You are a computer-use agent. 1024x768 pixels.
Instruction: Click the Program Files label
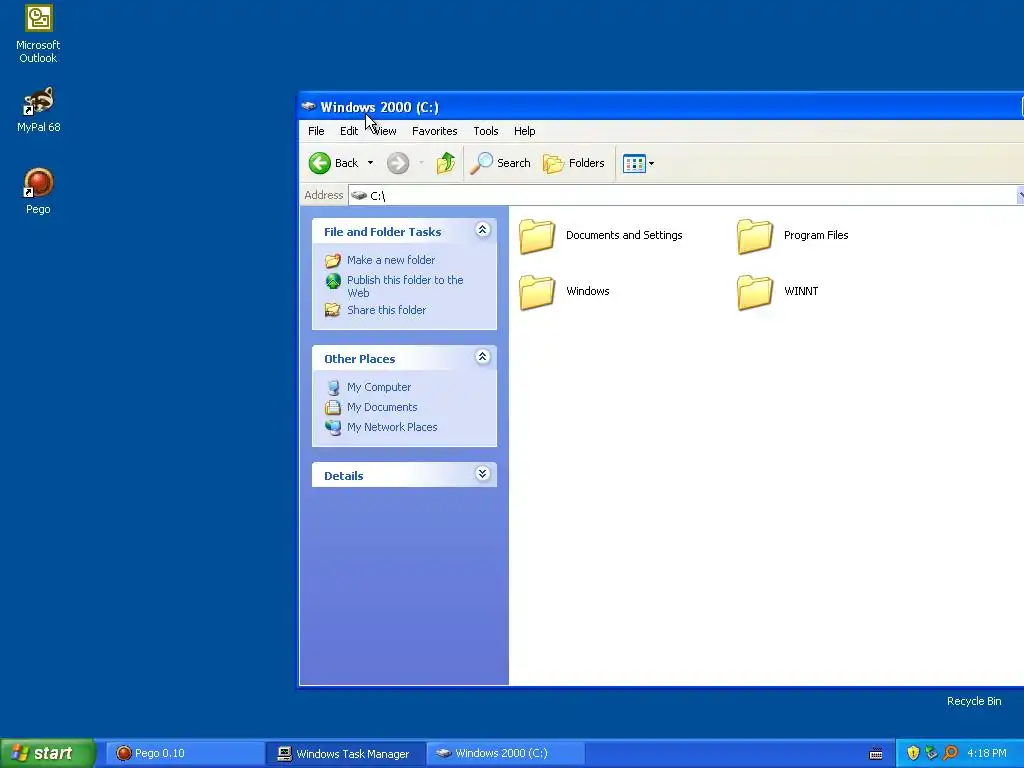[x=816, y=235]
